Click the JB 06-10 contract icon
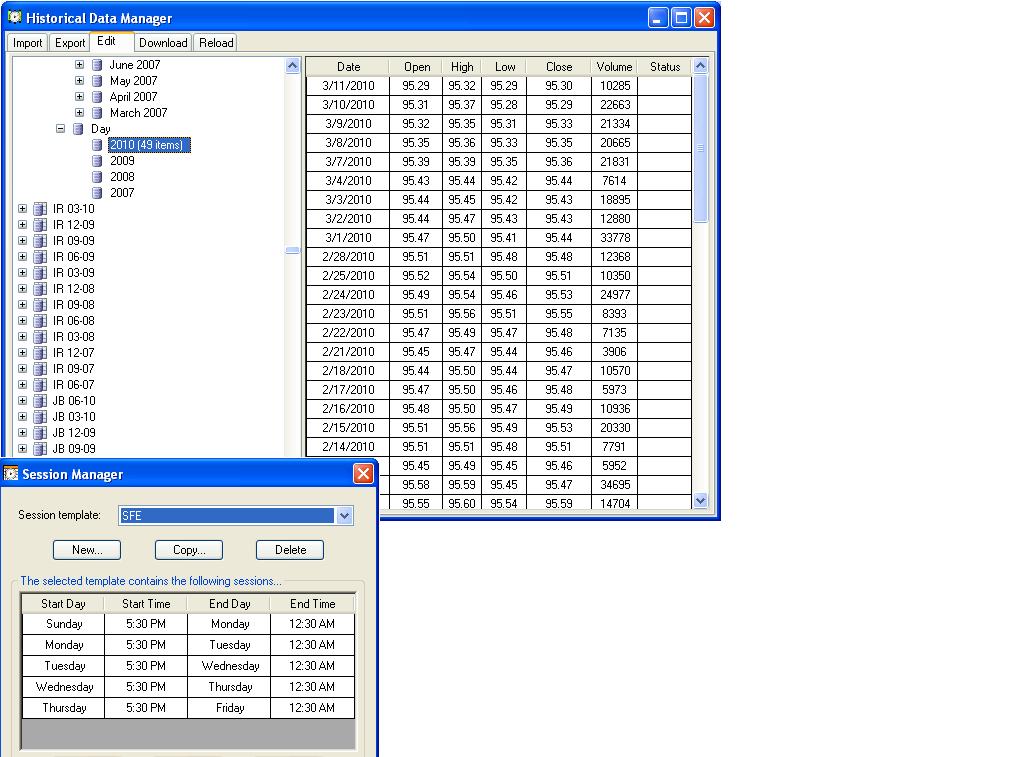This screenshot has height=757, width=1024. point(40,401)
